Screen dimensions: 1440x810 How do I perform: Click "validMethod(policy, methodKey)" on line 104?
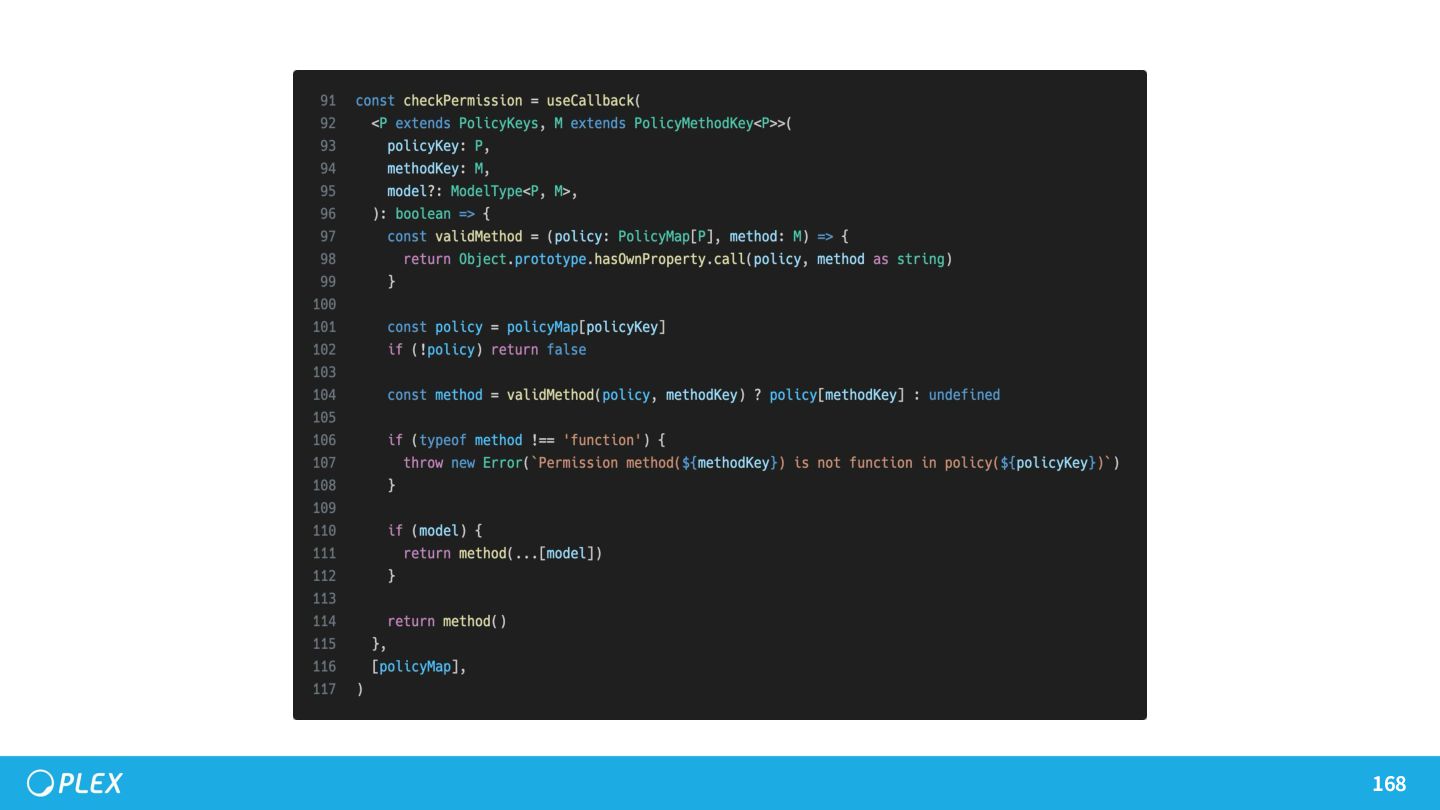point(626,395)
